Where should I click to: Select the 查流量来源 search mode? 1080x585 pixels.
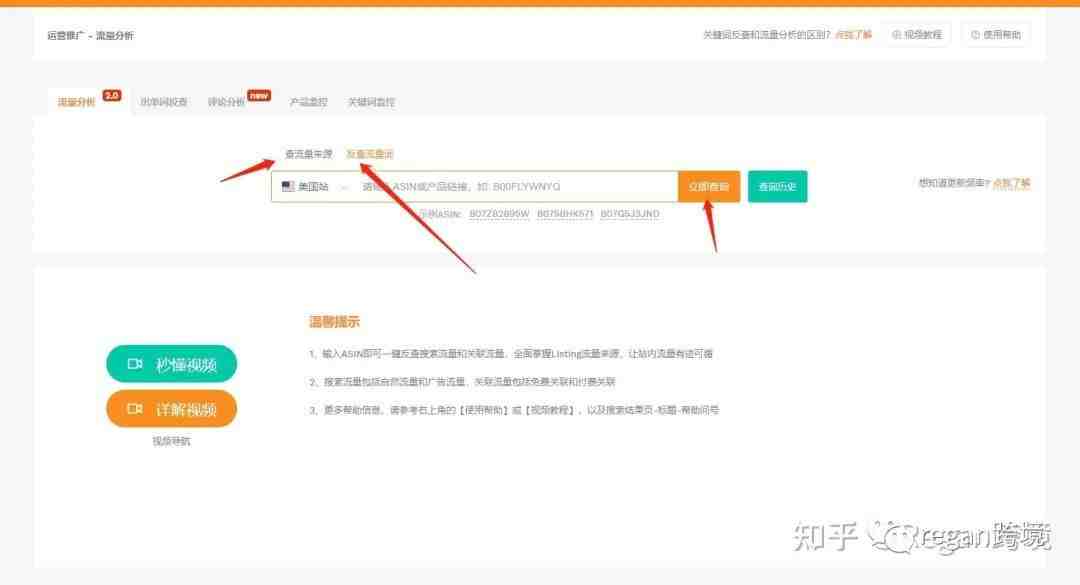pyautogui.click(x=309, y=154)
